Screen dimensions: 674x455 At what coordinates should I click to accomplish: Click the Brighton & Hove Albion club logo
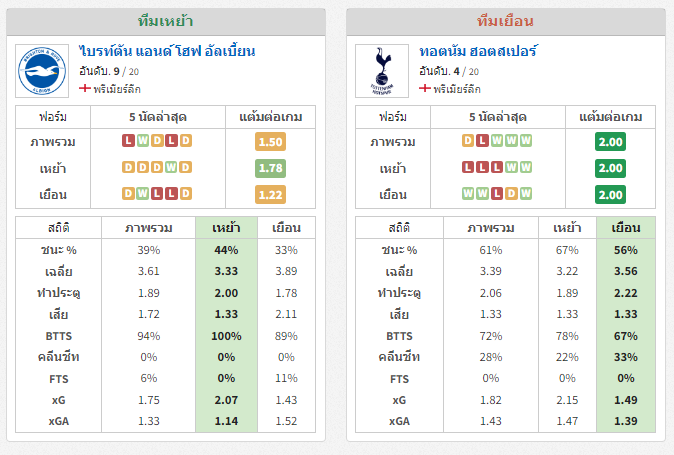pos(42,71)
